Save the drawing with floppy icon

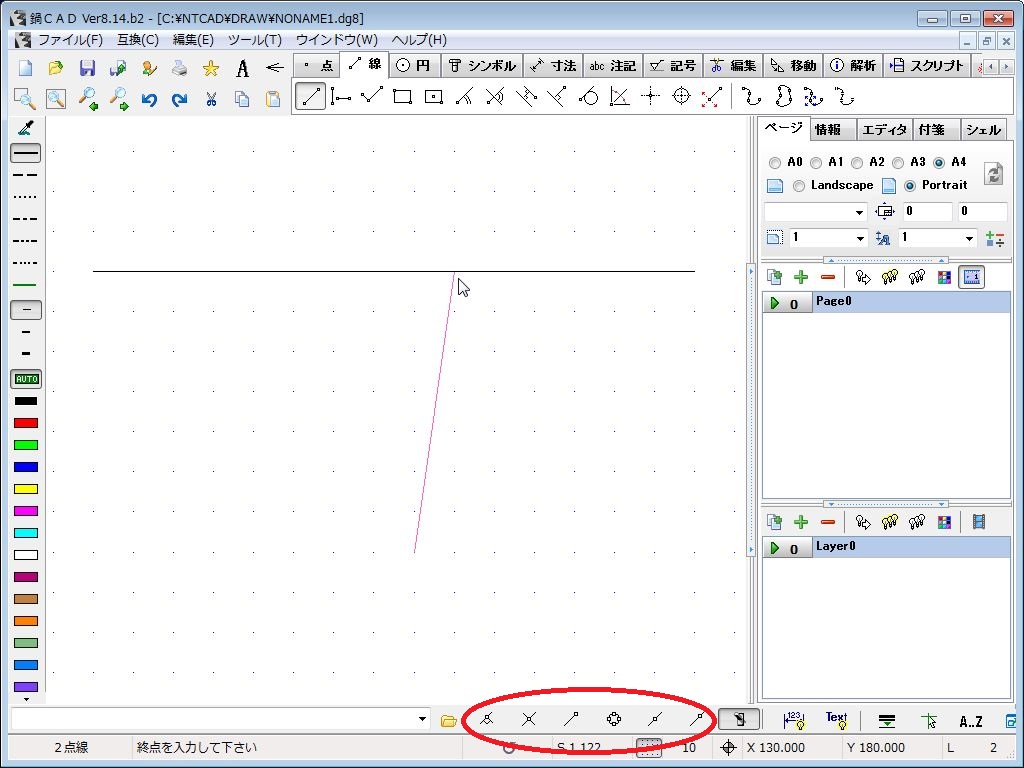87,68
